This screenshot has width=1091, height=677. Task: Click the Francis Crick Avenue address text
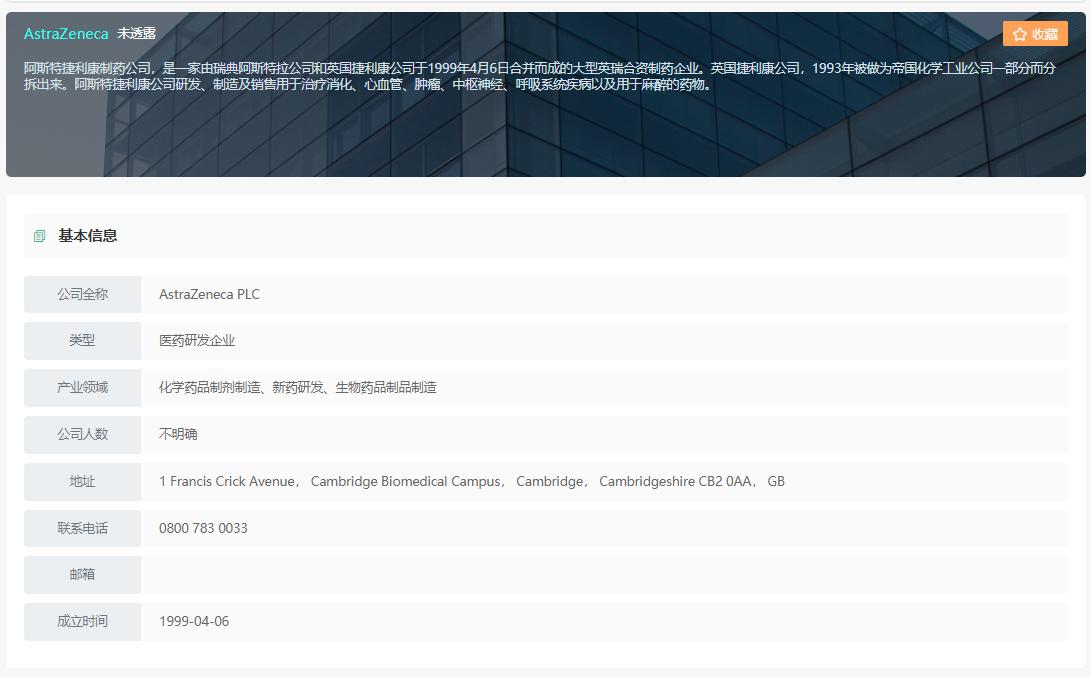[x=228, y=481]
